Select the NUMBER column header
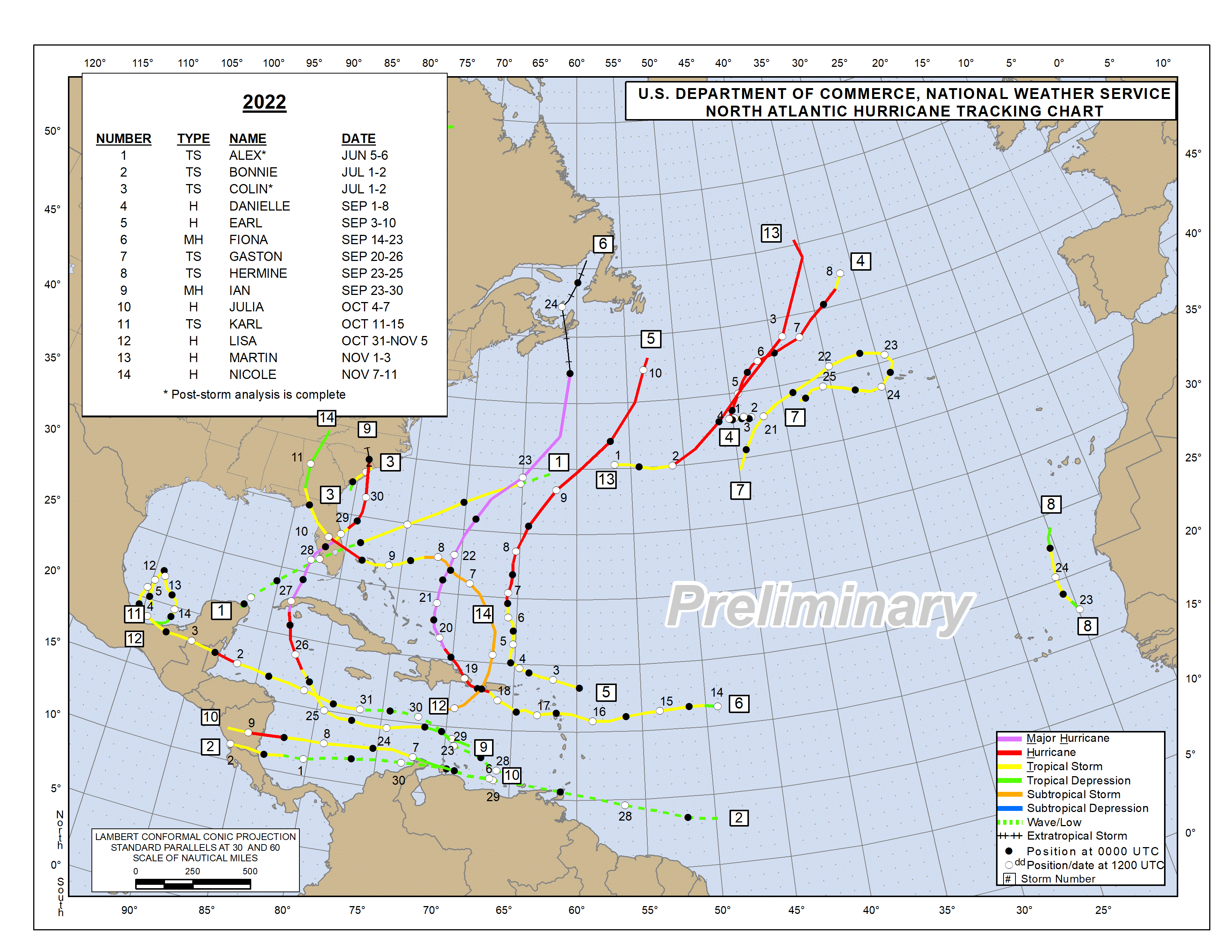This screenshot has width=1232, height=952. pyautogui.click(x=124, y=139)
